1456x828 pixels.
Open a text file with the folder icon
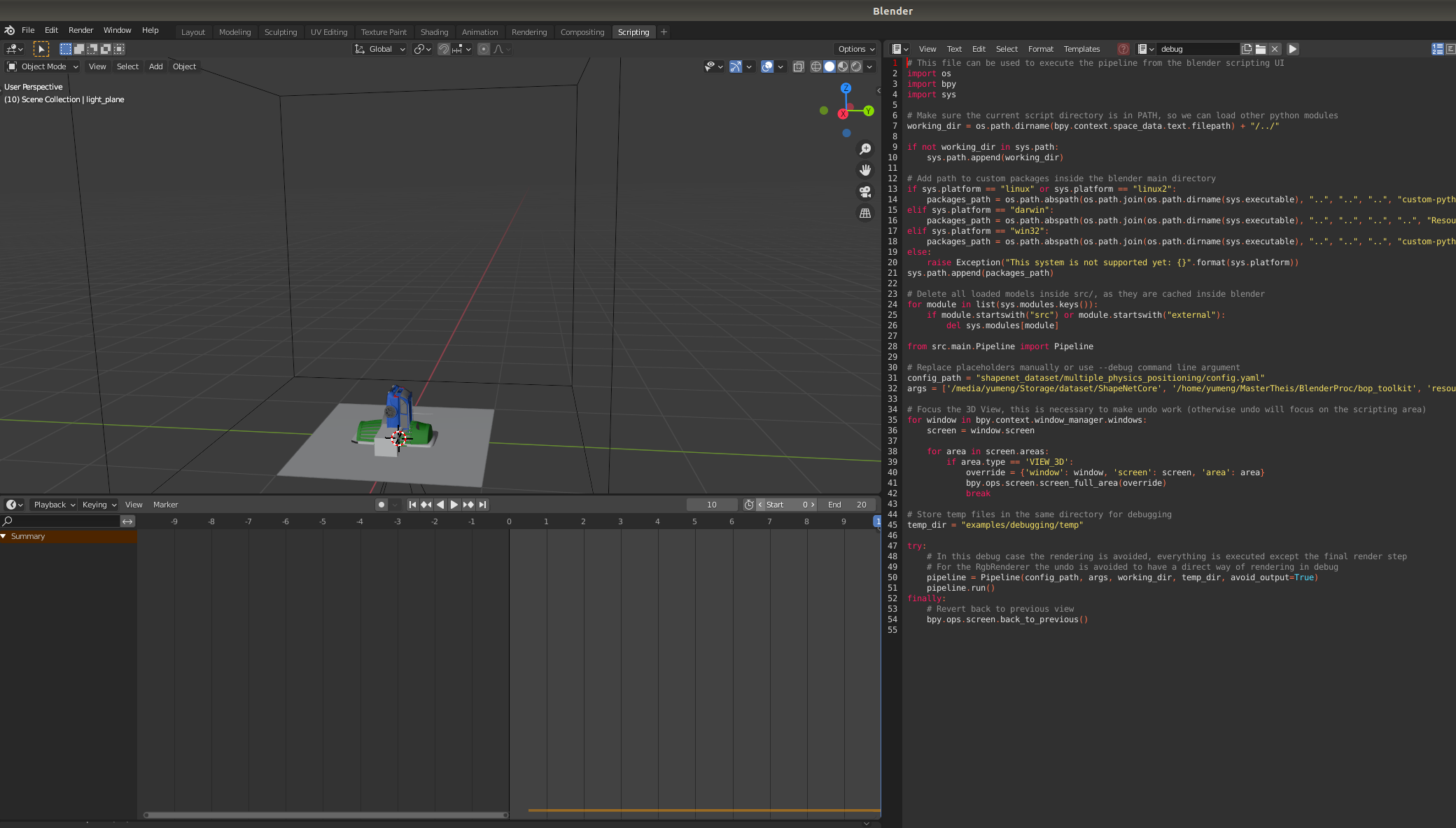(x=1261, y=49)
